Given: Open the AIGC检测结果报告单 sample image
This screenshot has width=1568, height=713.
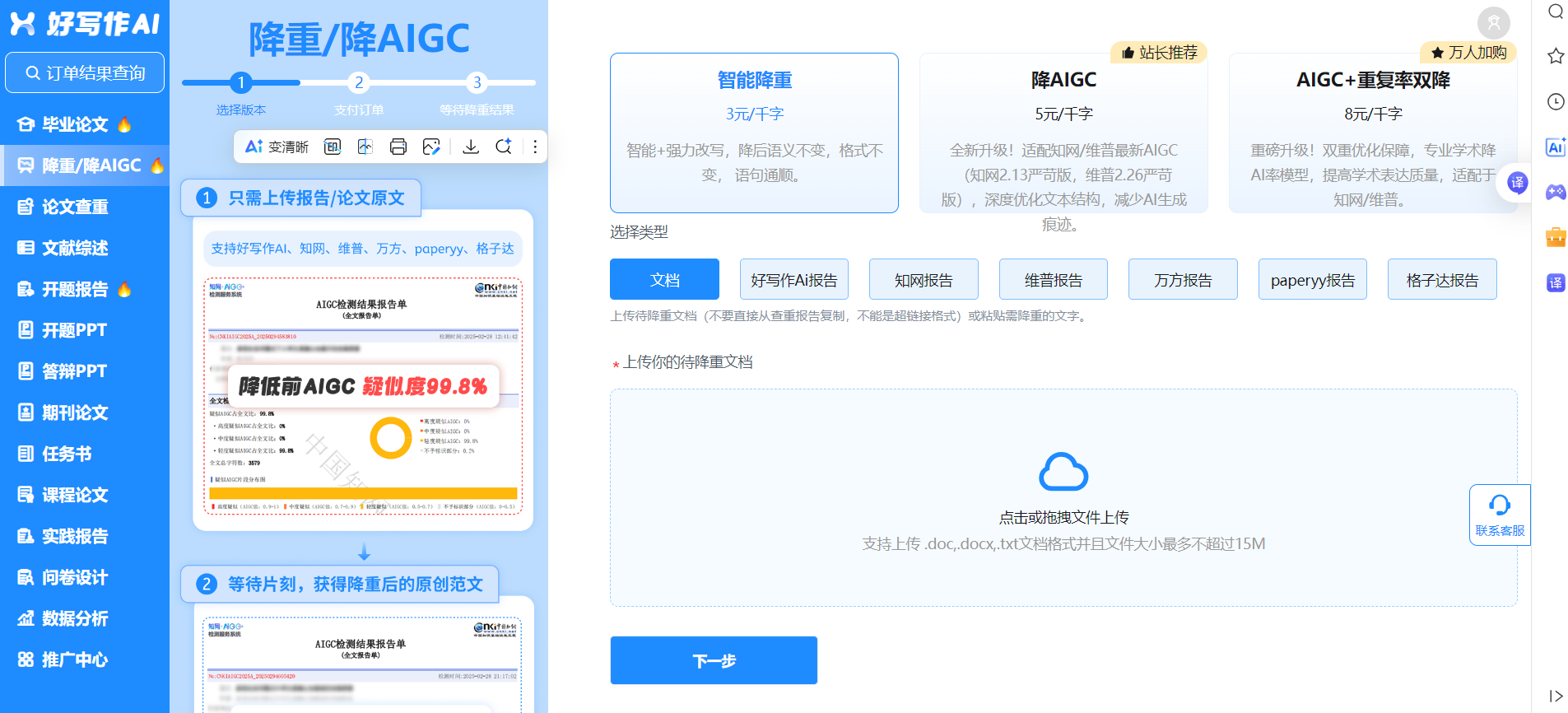Looking at the screenshot, I should tap(363, 396).
